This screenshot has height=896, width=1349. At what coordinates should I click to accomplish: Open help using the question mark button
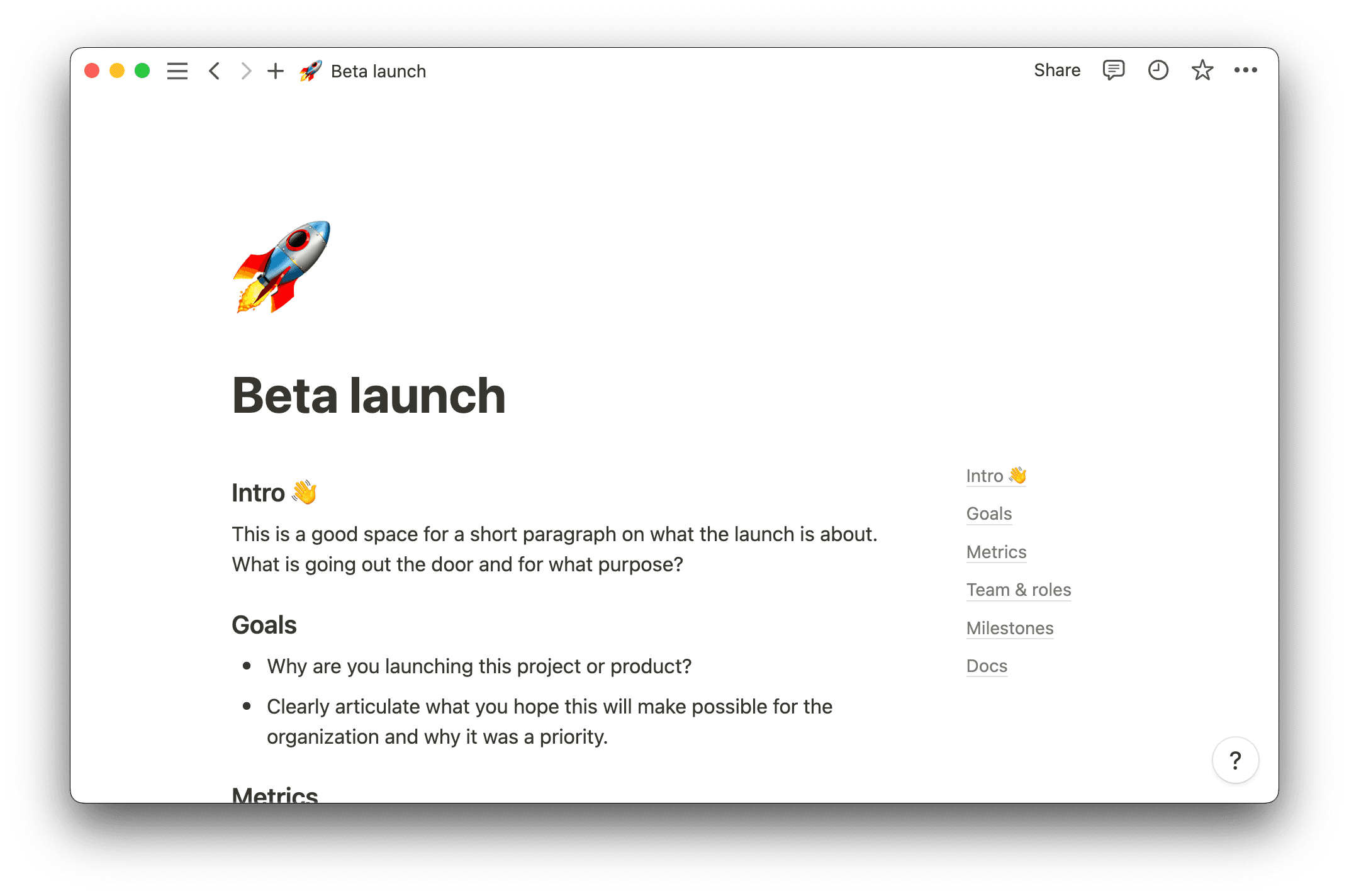[x=1235, y=760]
